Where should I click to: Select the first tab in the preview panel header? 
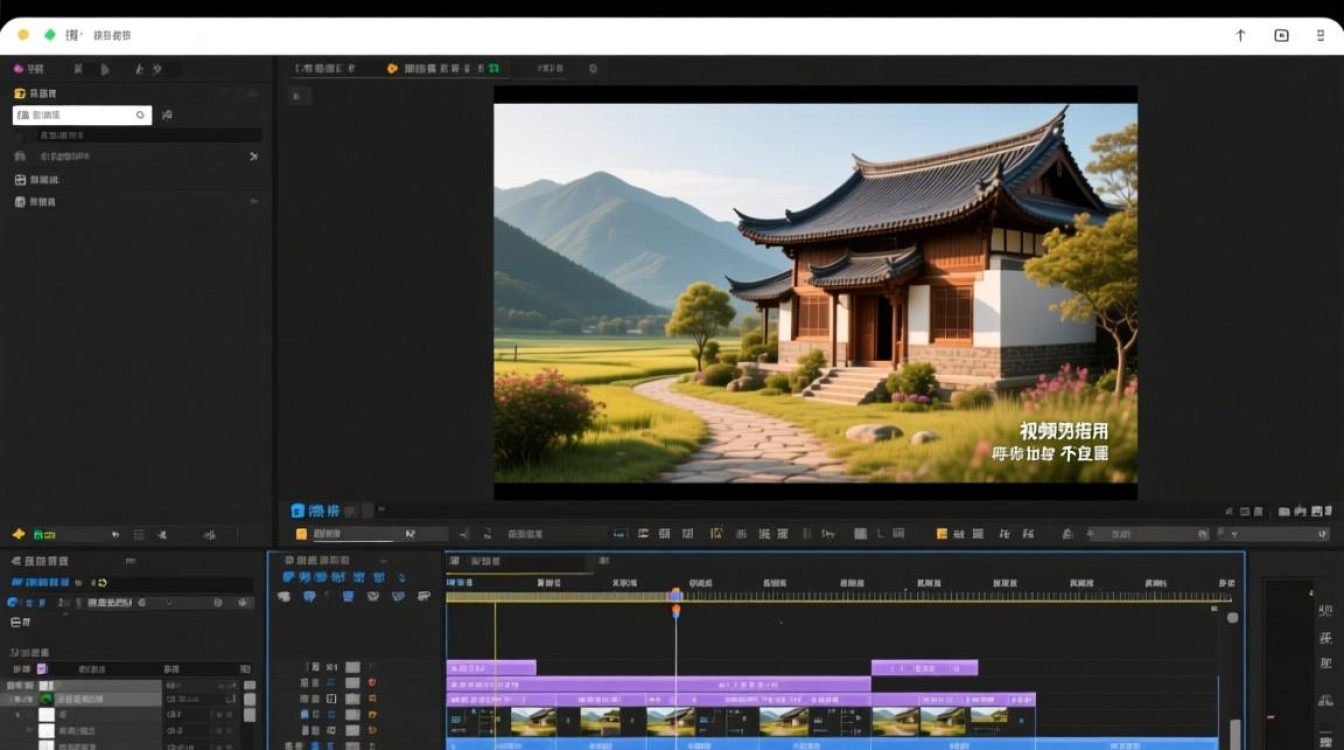325,69
